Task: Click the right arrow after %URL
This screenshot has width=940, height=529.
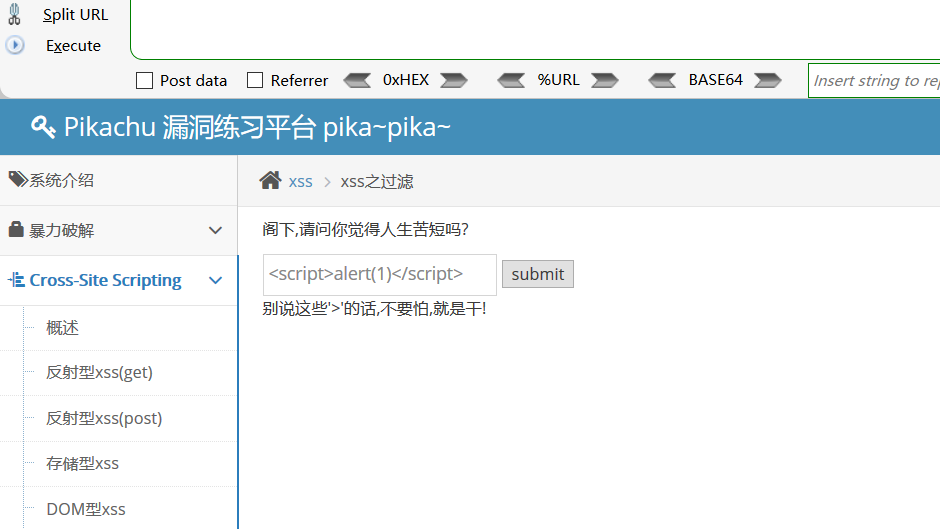Action: point(604,80)
